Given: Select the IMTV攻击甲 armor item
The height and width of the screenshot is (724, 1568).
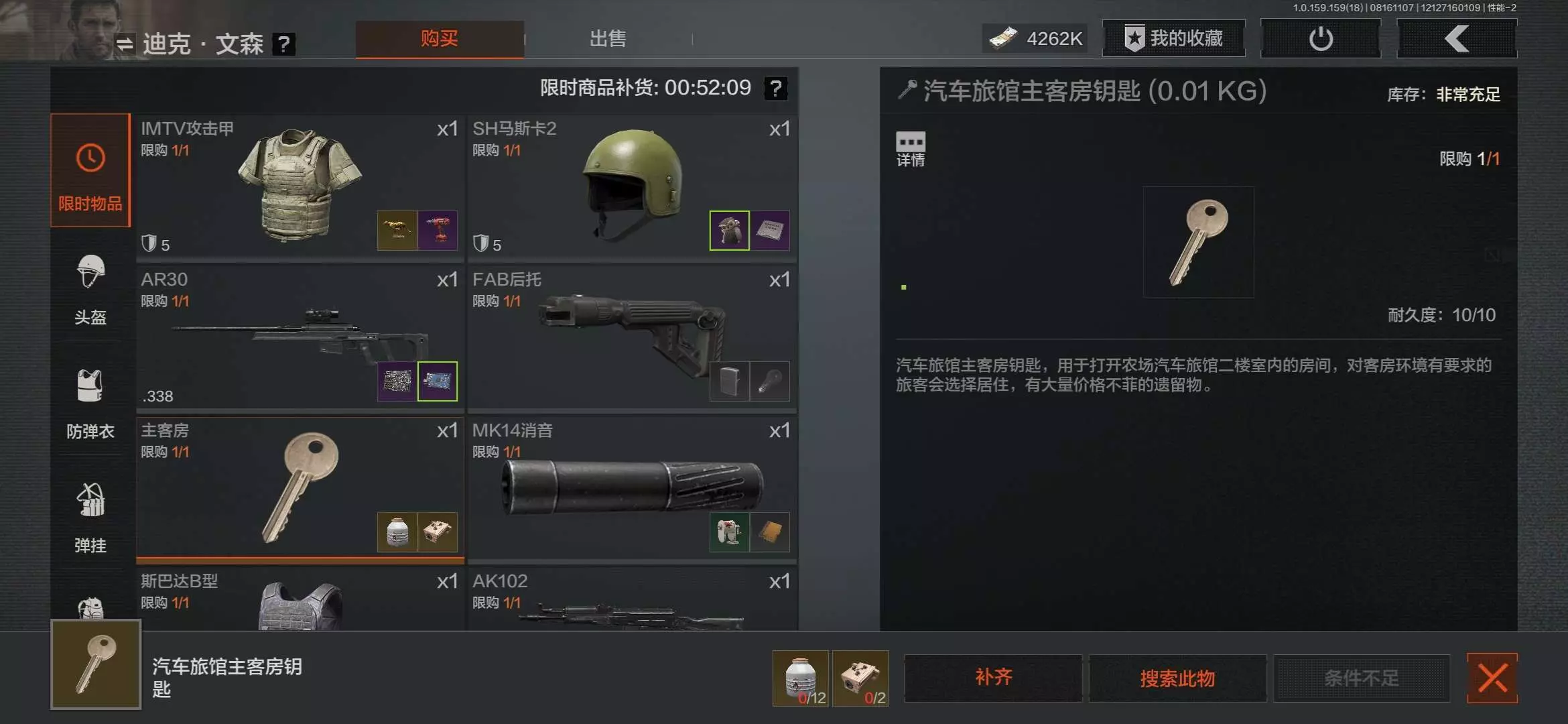Looking at the screenshot, I should [300, 186].
